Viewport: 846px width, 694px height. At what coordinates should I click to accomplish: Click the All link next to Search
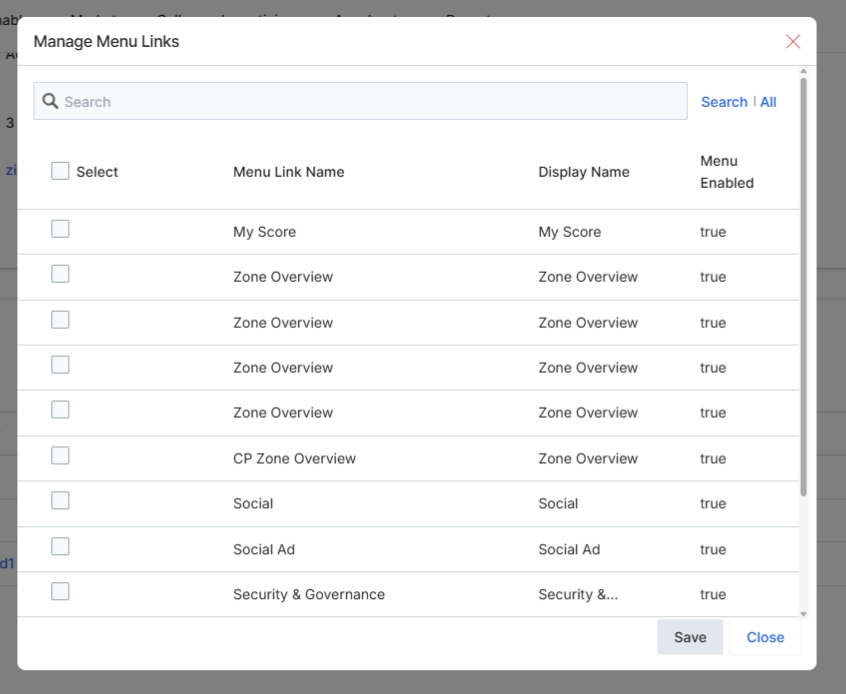tap(768, 102)
